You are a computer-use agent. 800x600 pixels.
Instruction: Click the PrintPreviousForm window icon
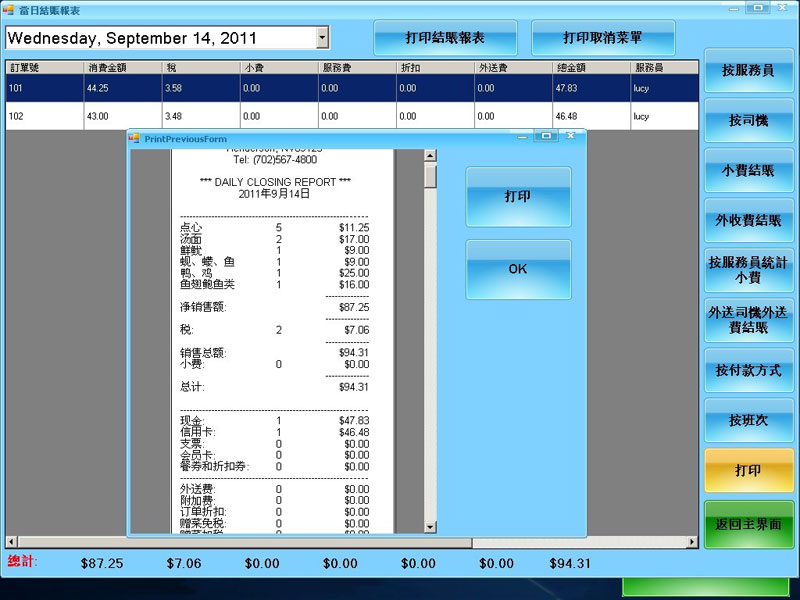tap(135, 137)
